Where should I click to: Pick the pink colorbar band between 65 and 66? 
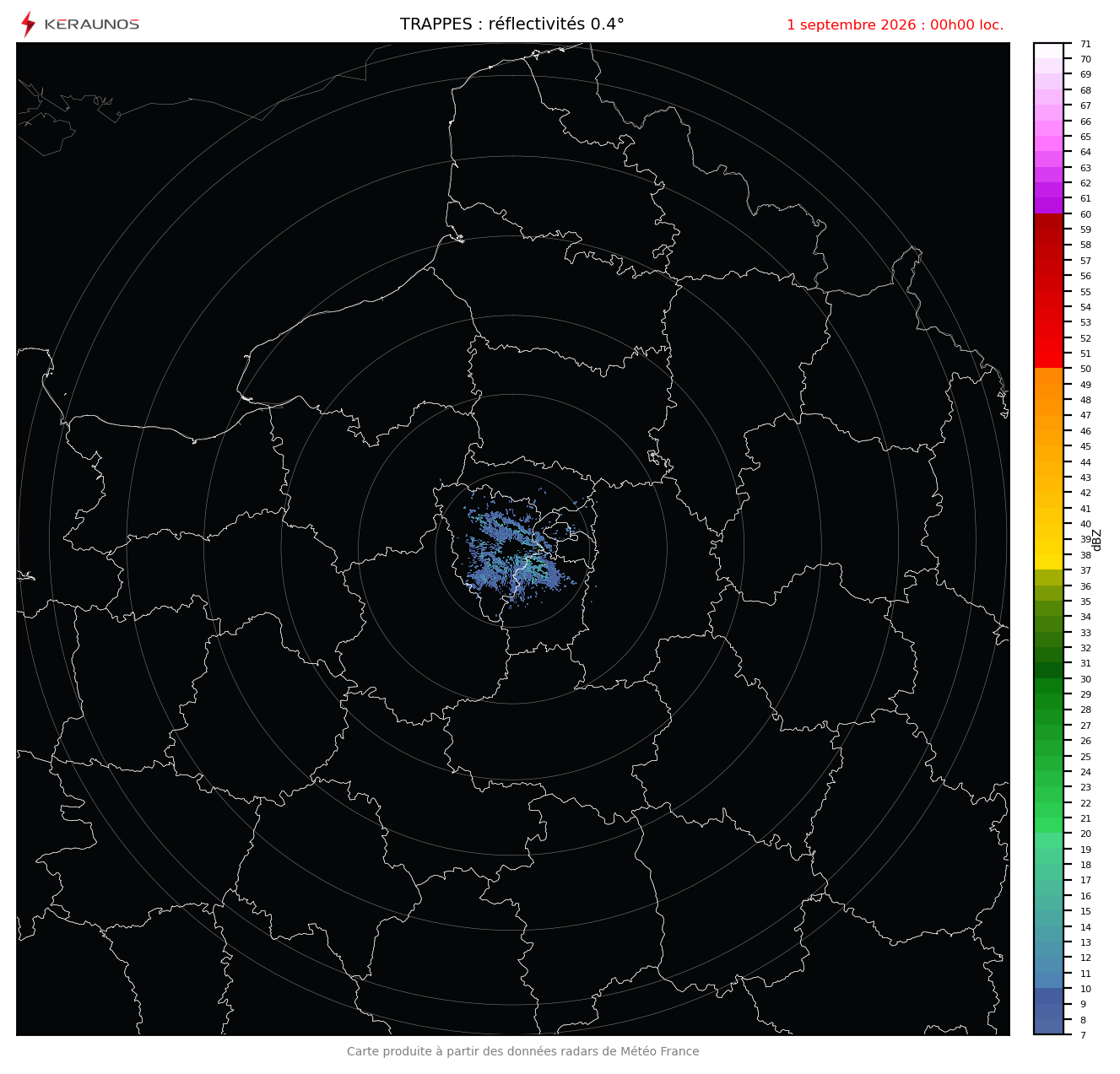[1048, 128]
